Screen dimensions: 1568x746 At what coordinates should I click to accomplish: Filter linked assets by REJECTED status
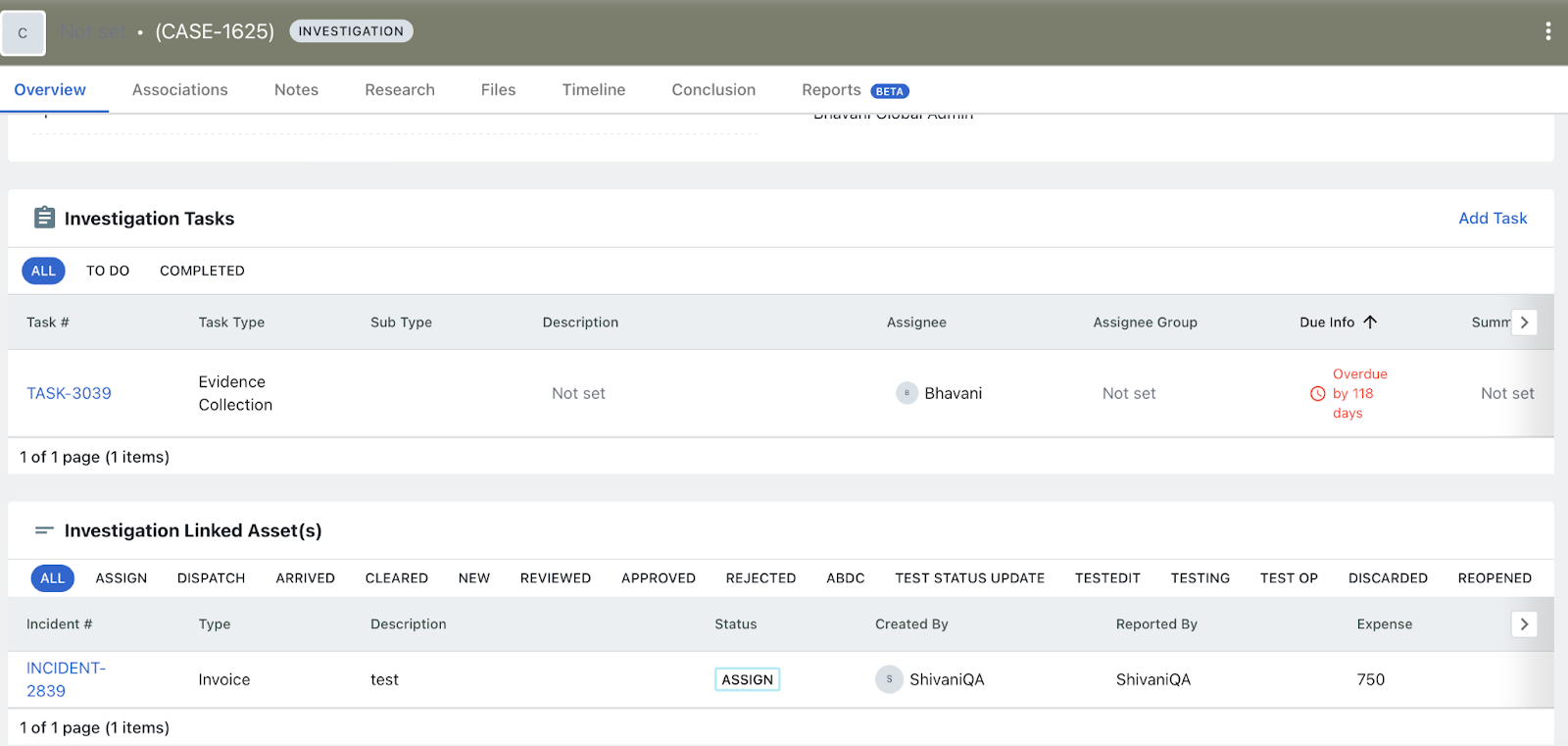point(760,578)
